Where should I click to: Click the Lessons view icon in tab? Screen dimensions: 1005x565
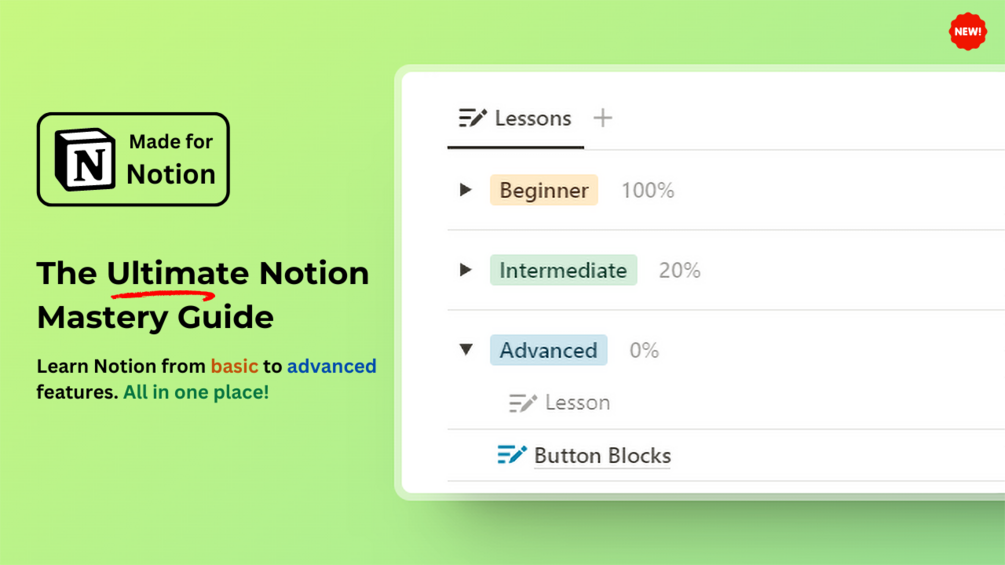click(x=472, y=118)
